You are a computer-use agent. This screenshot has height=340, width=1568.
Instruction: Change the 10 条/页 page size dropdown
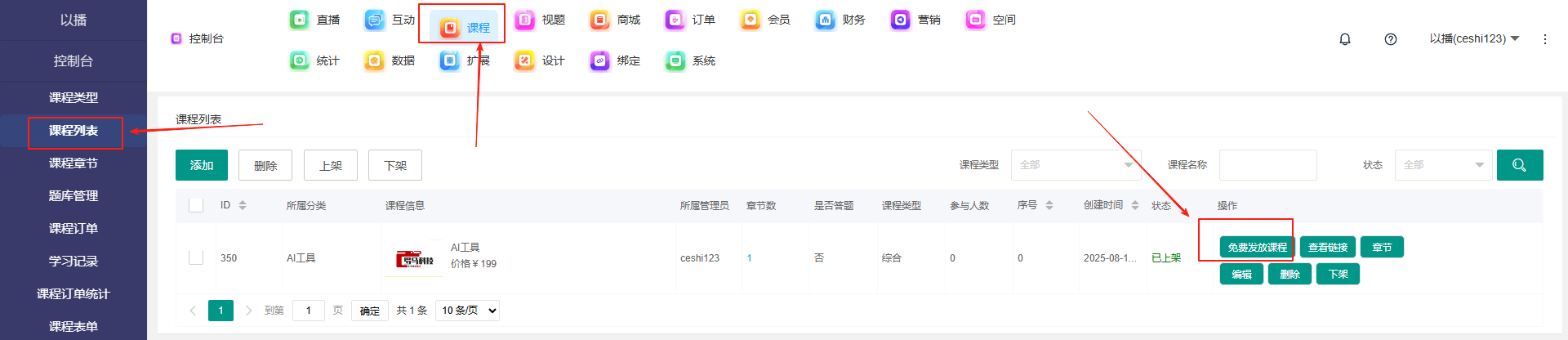467,311
